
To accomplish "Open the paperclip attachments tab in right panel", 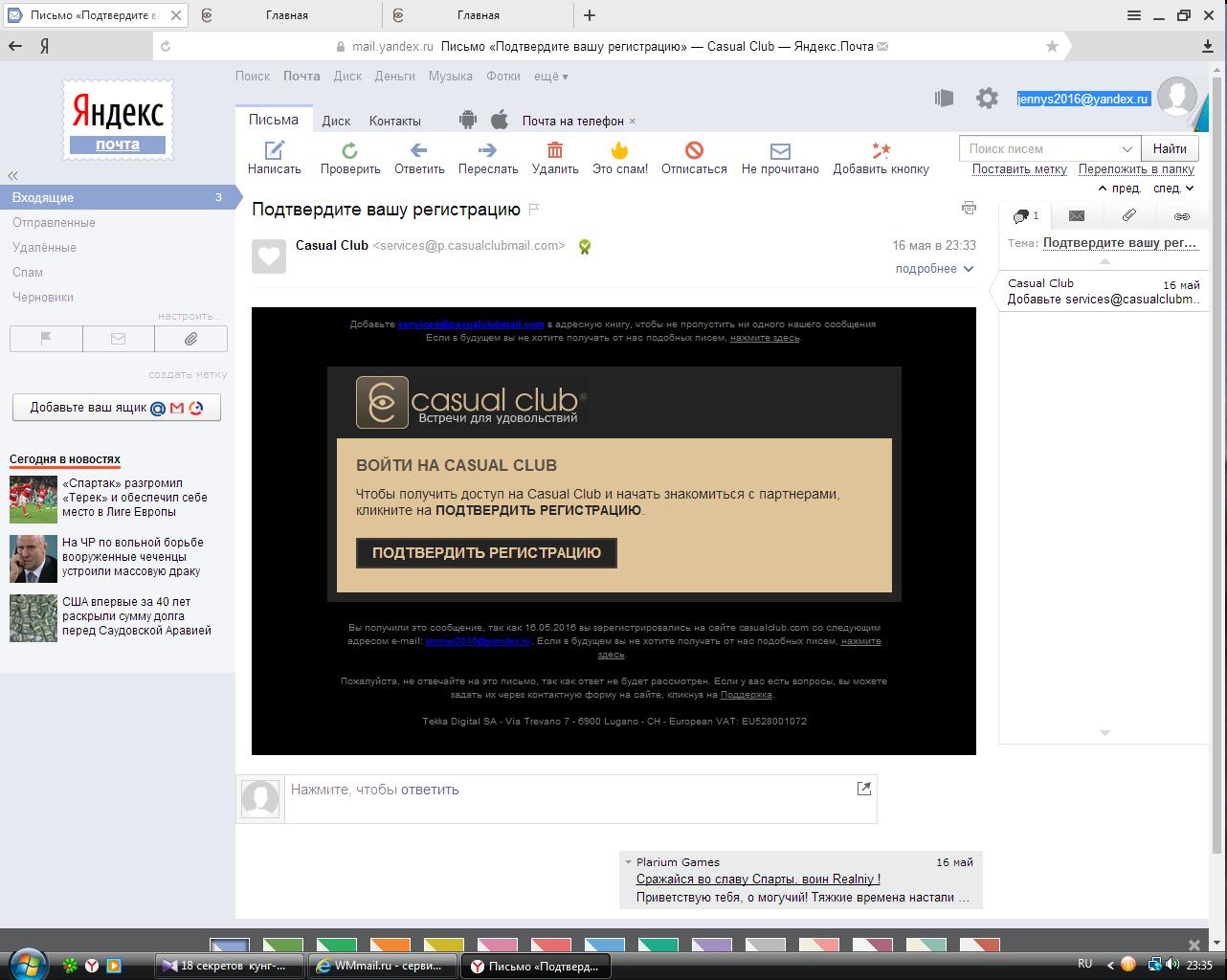I will pyautogui.click(x=1129, y=215).
